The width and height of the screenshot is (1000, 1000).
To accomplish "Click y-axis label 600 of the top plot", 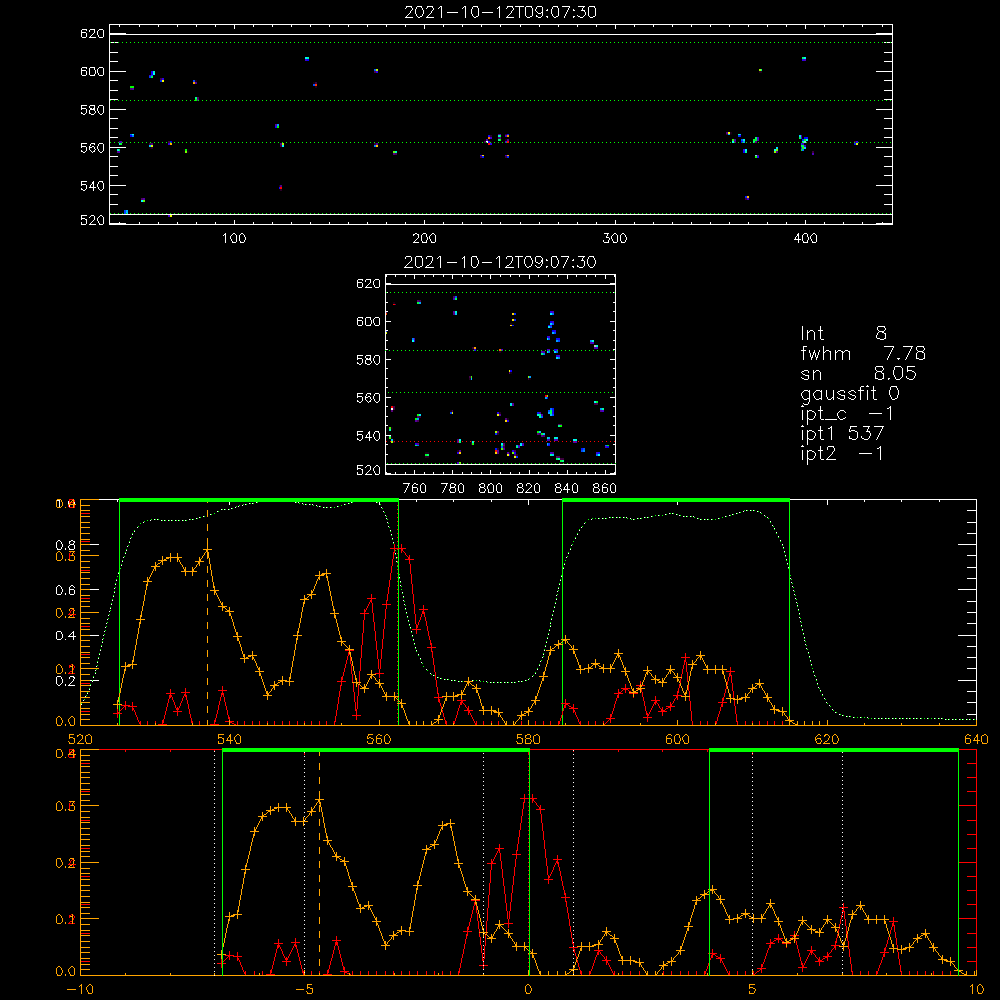I will click(92, 71).
